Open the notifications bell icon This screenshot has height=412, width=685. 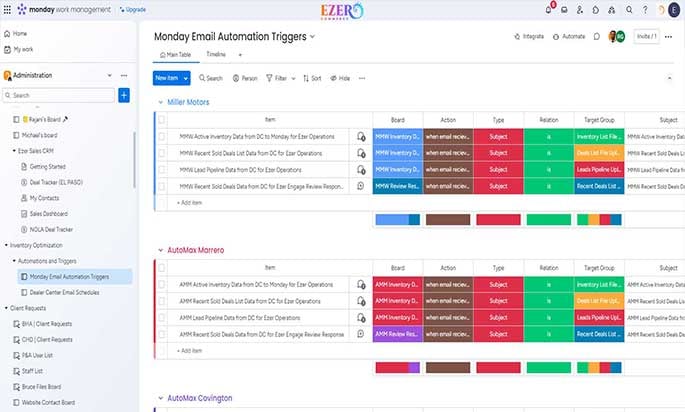pos(548,10)
